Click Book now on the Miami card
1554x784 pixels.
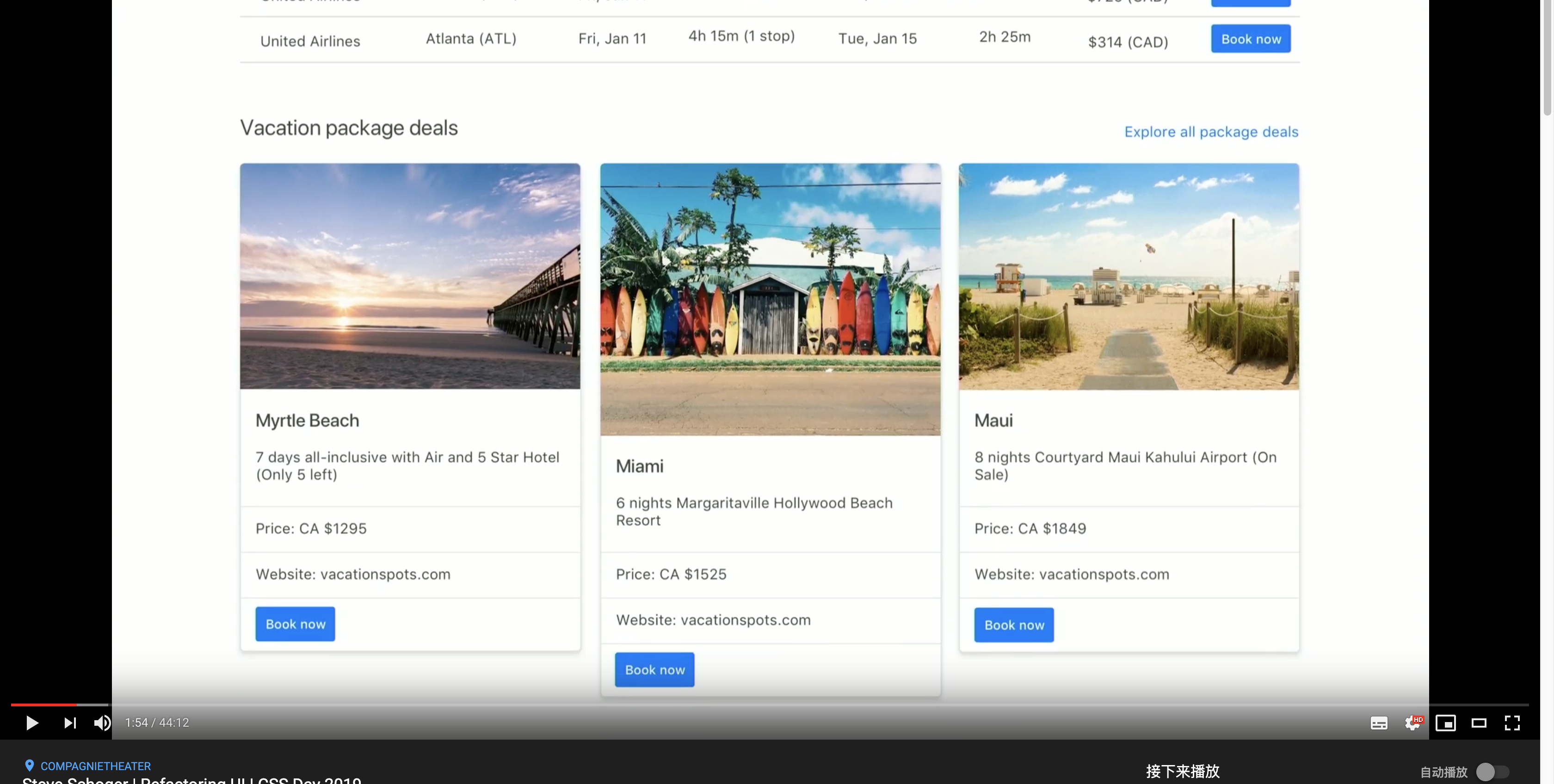tap(654, 669)
